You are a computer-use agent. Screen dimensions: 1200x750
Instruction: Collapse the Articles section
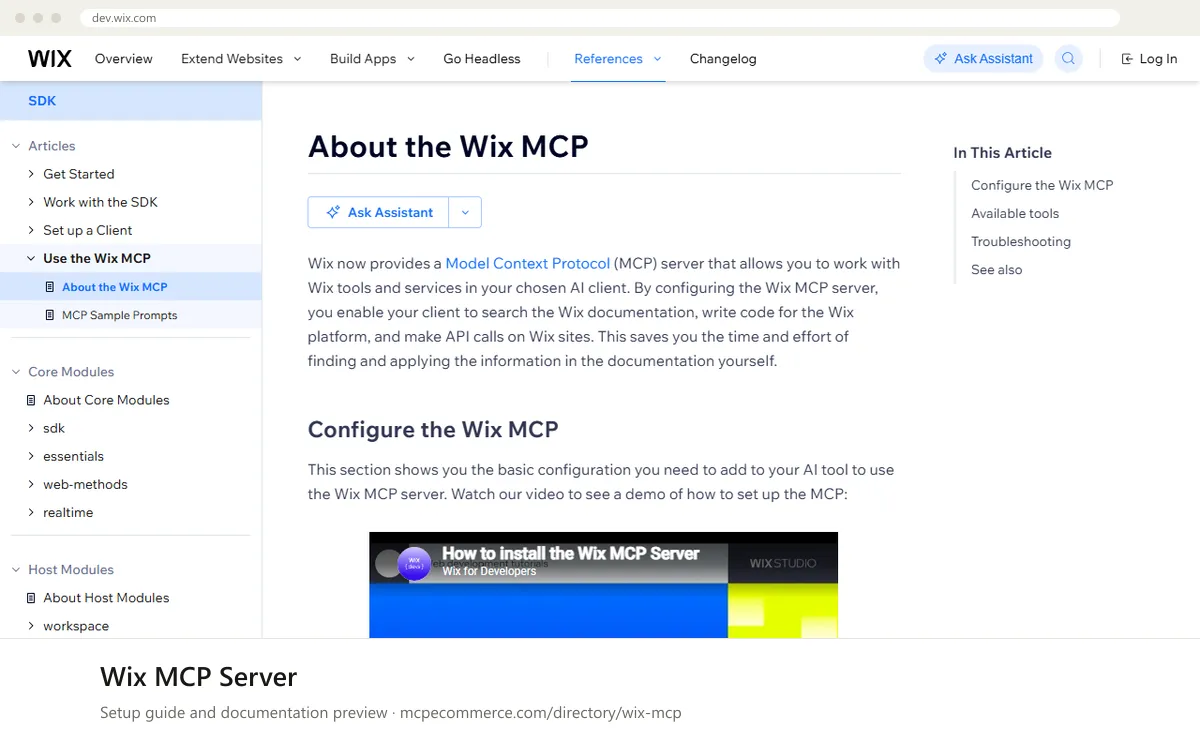(x=16, y=146)
